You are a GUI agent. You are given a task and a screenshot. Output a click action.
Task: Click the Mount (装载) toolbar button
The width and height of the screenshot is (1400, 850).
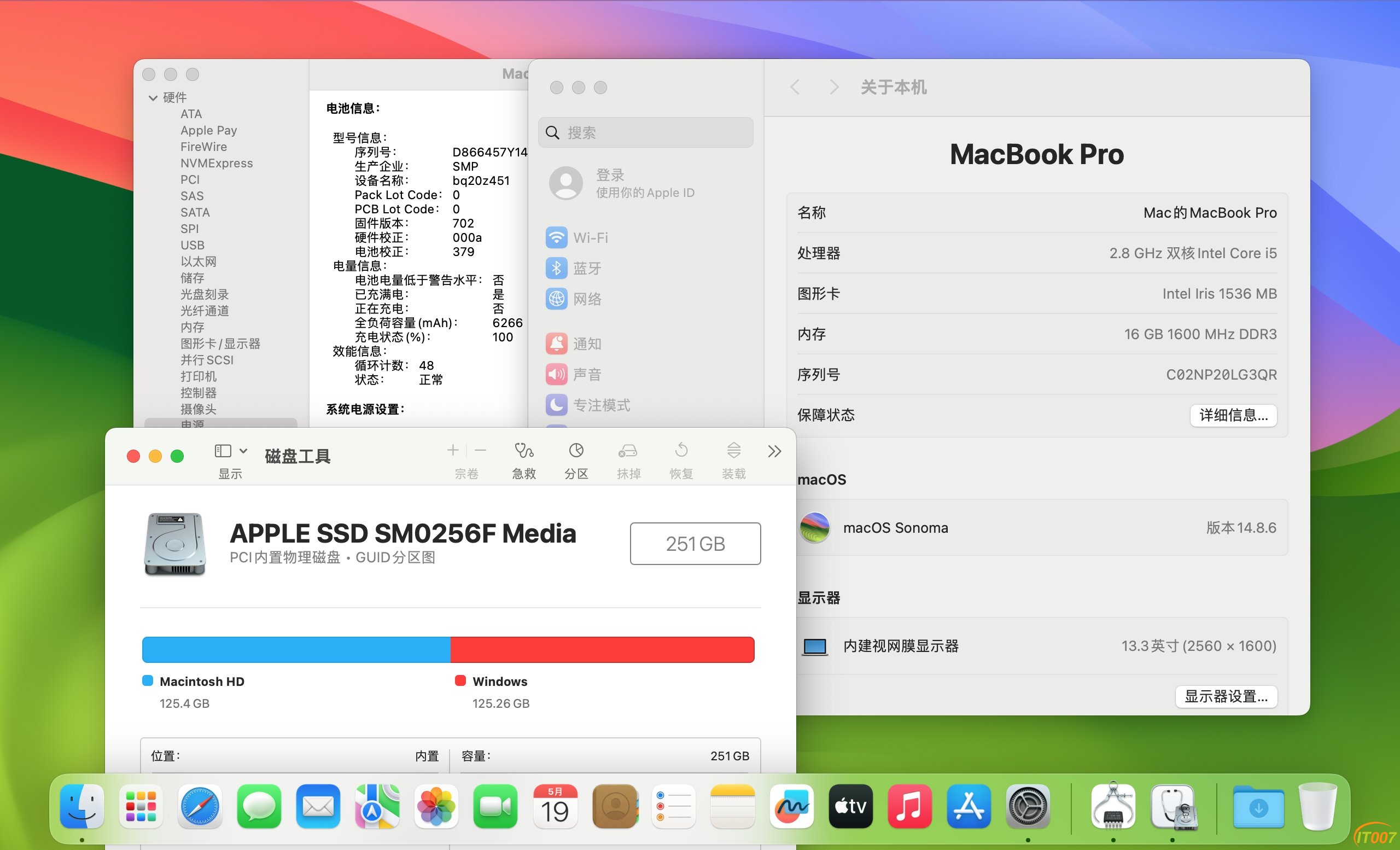pos(733,461)
